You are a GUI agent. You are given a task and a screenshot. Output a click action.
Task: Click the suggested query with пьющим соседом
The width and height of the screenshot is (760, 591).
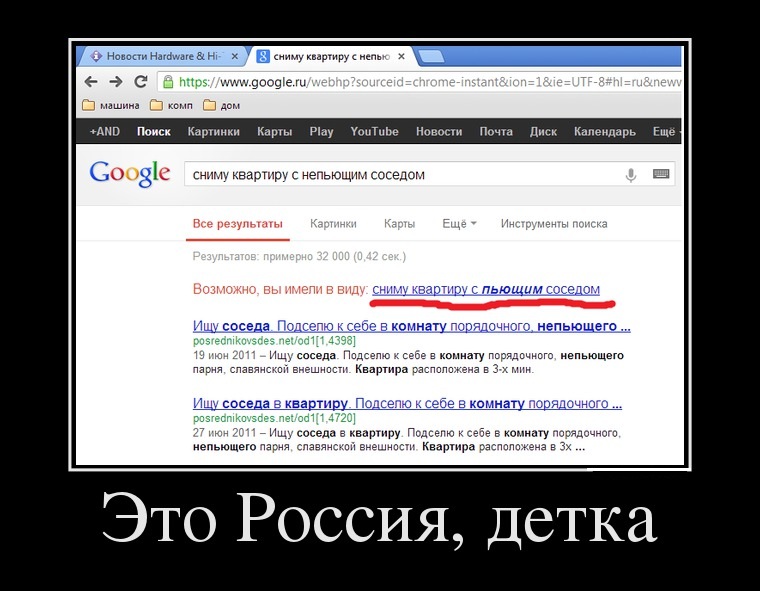point(486,289)
